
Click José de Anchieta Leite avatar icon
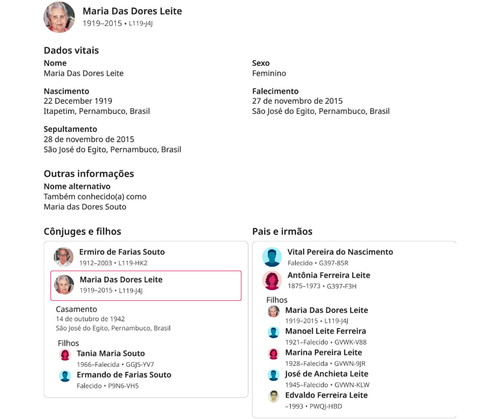click(273, 375)
